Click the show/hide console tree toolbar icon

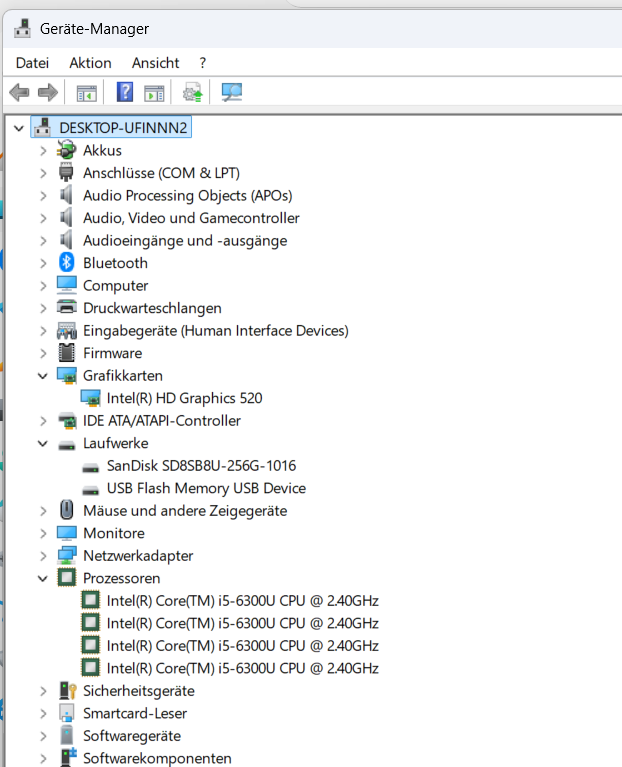point(87,92)
